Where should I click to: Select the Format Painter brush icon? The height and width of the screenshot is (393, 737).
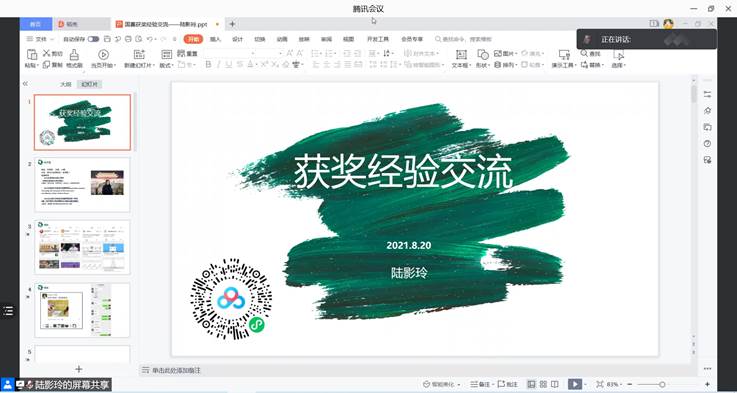74,54
